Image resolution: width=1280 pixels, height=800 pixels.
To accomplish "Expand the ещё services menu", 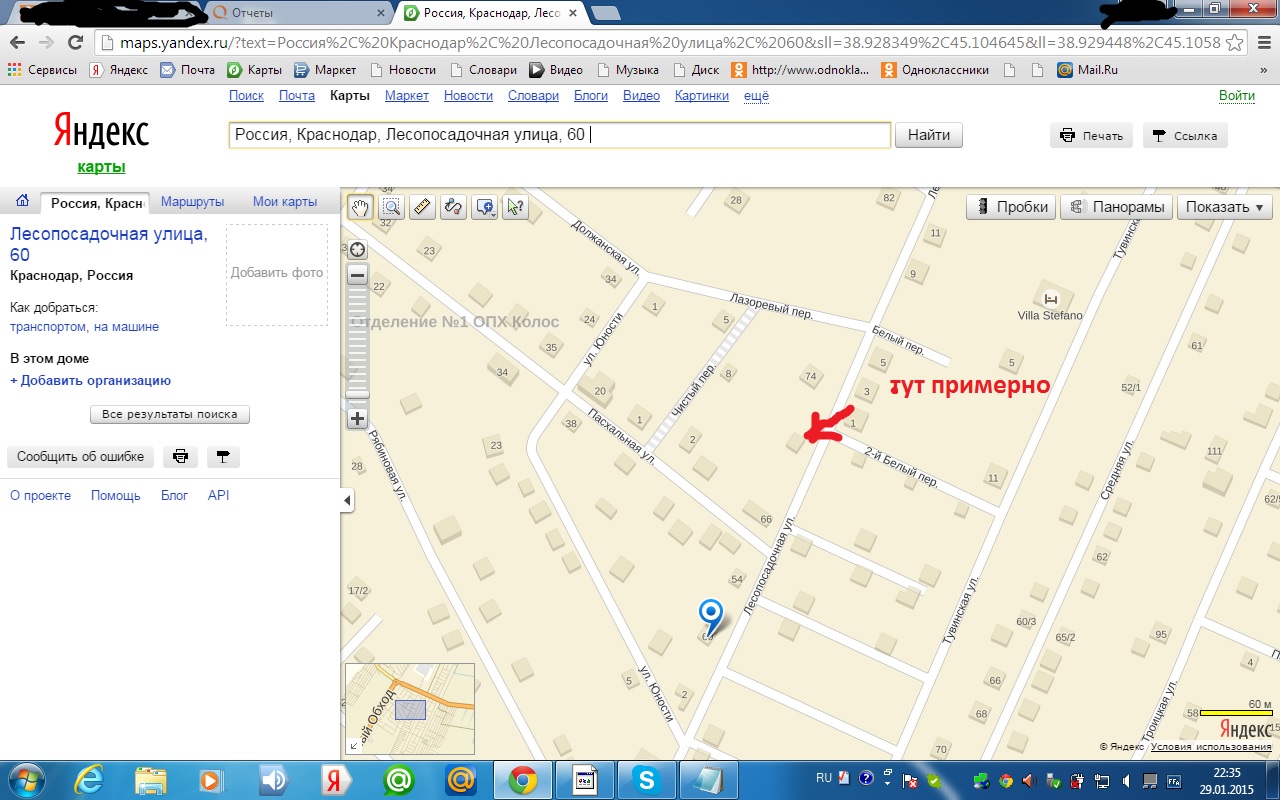I will pos(757,96).
